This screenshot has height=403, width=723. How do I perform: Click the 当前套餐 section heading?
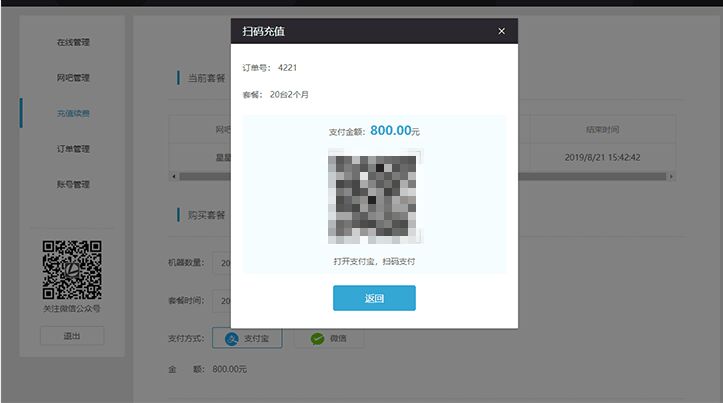tap(206, 78)
